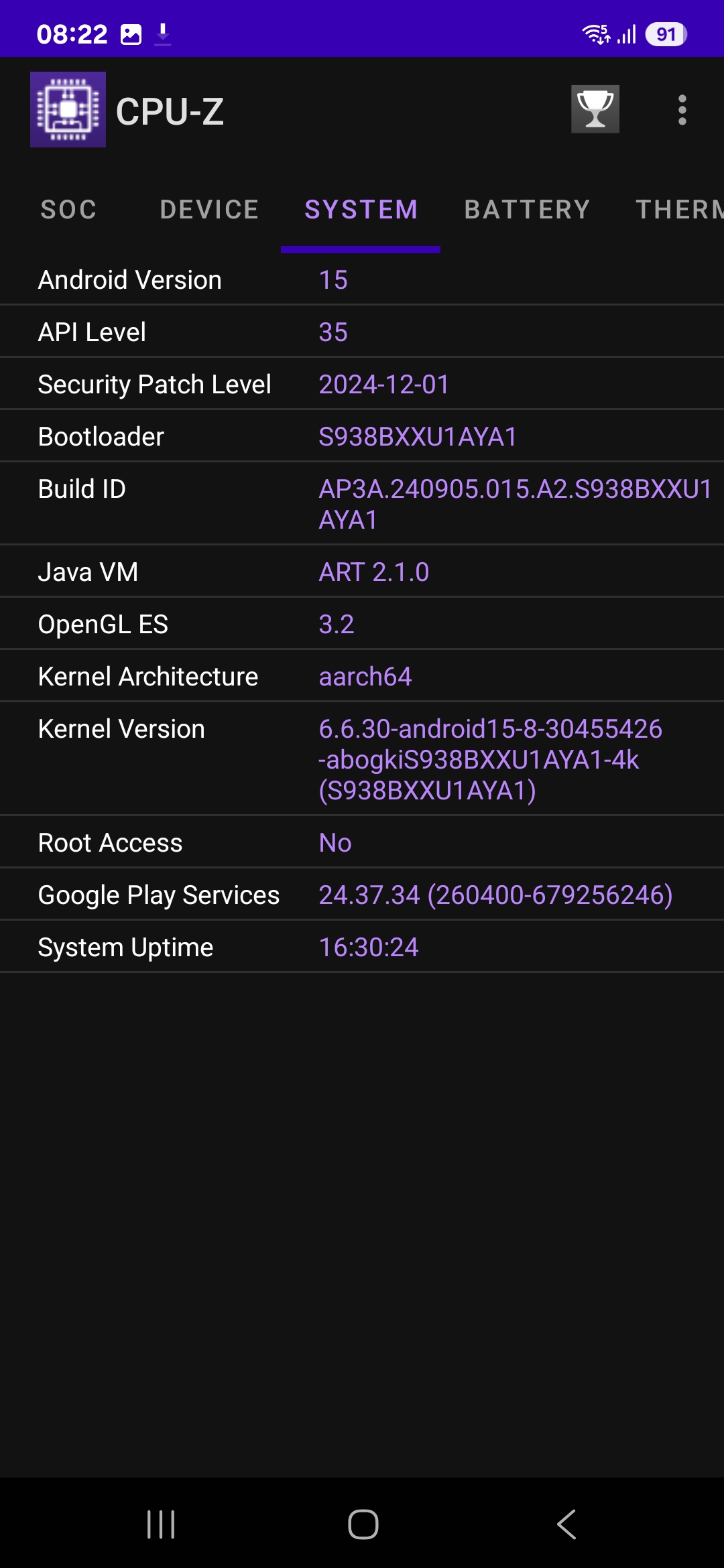Tap the Wi-Fi status icon

click(x=596, y=34)
